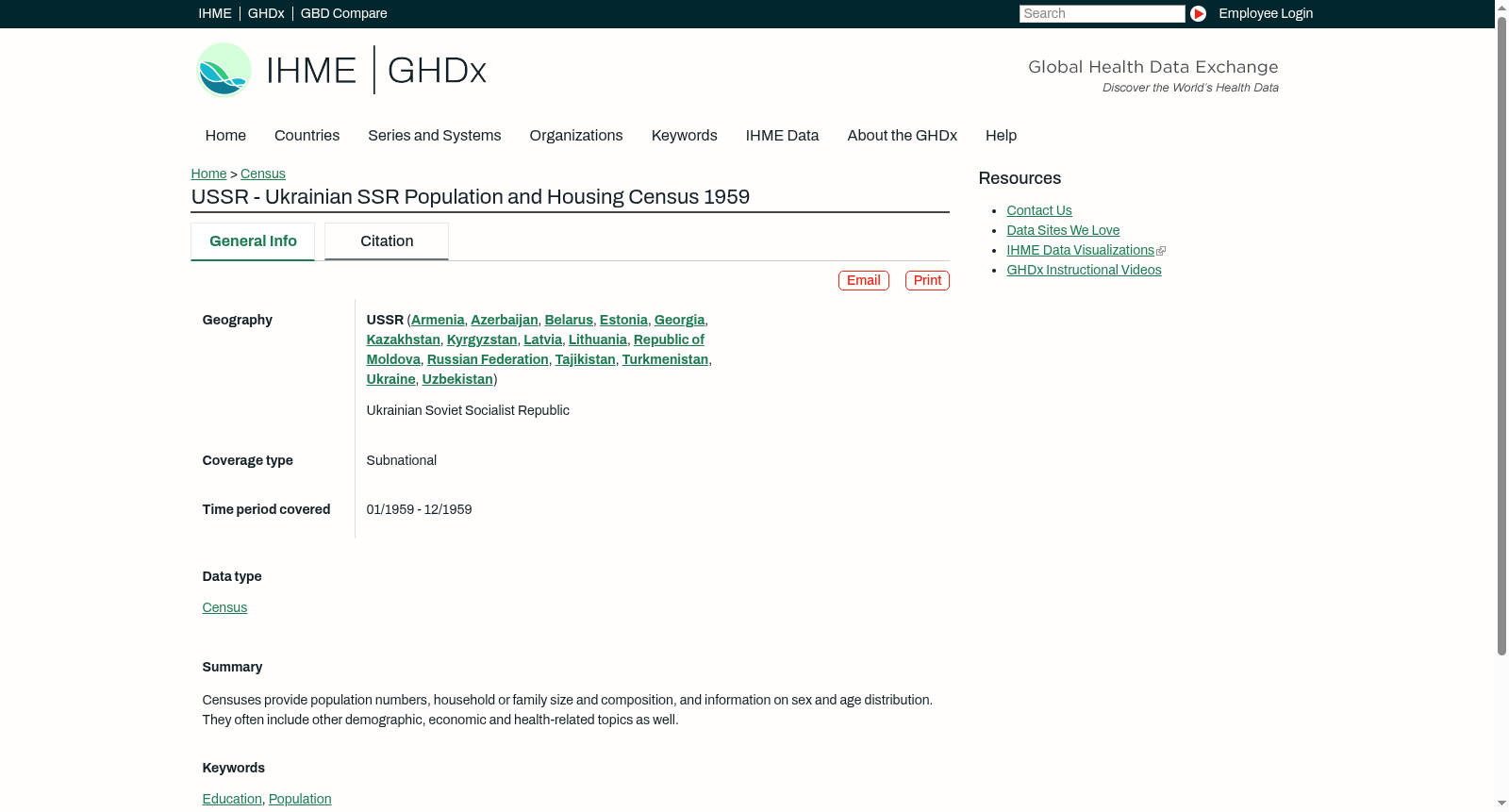Open the Lithuania geography link
Screen dimensions: 1509x812
[598, 340]
